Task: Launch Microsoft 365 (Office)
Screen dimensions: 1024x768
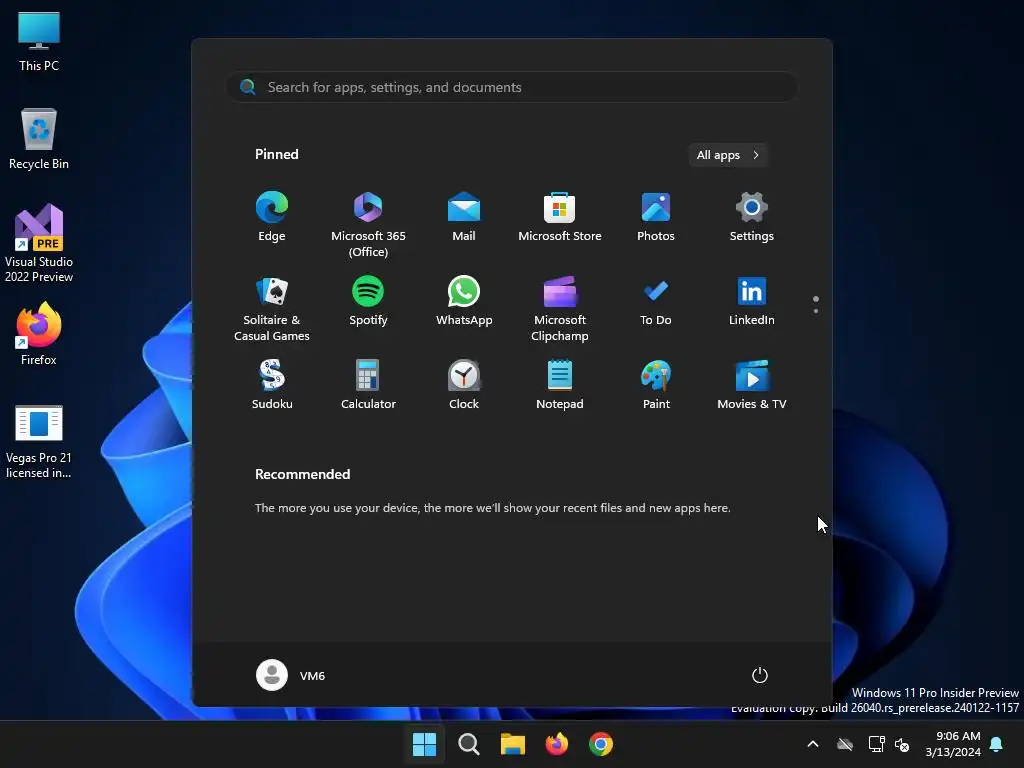Action: click(368, 224)
